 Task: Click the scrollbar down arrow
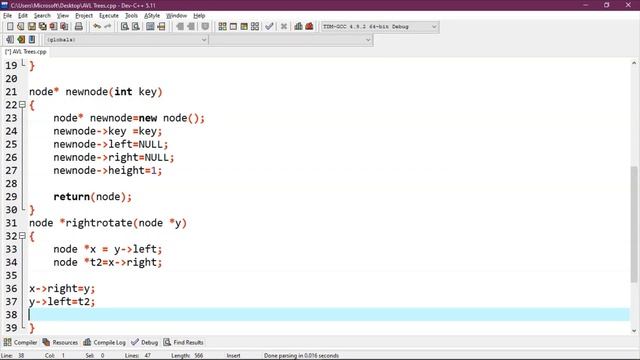(633, 331)
